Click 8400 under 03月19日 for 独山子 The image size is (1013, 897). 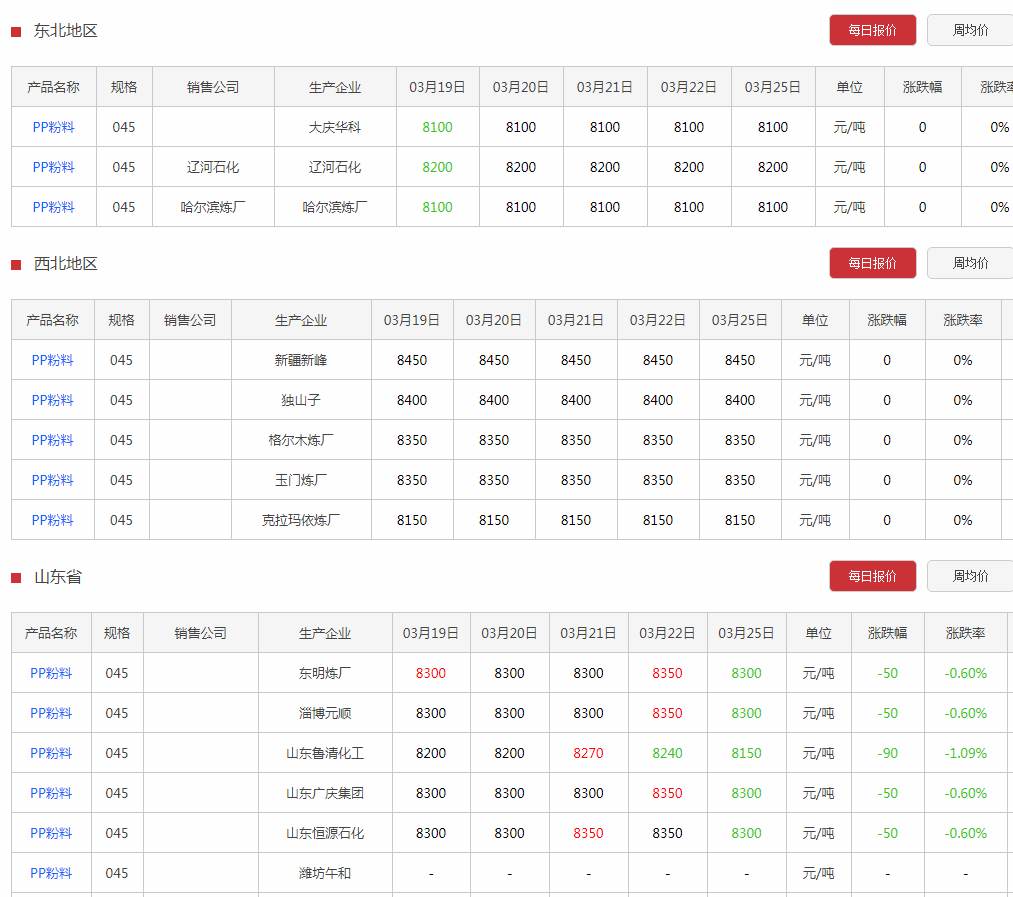coord(412,400)
